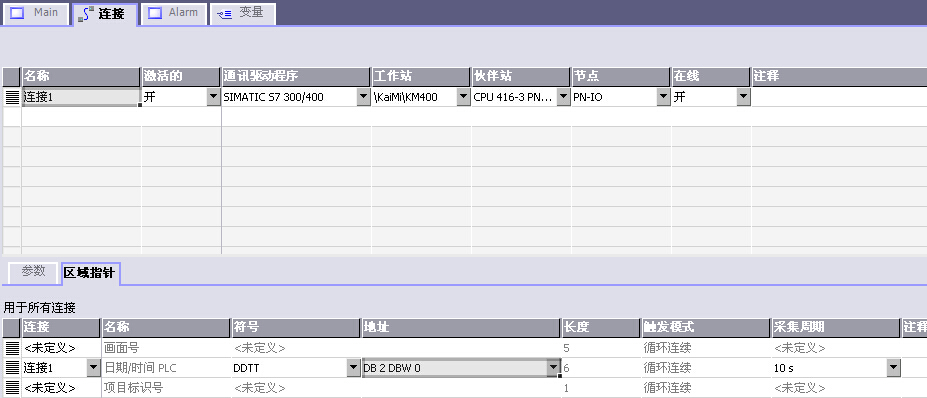Click the 项目标识号 name cell

(166, 388)
